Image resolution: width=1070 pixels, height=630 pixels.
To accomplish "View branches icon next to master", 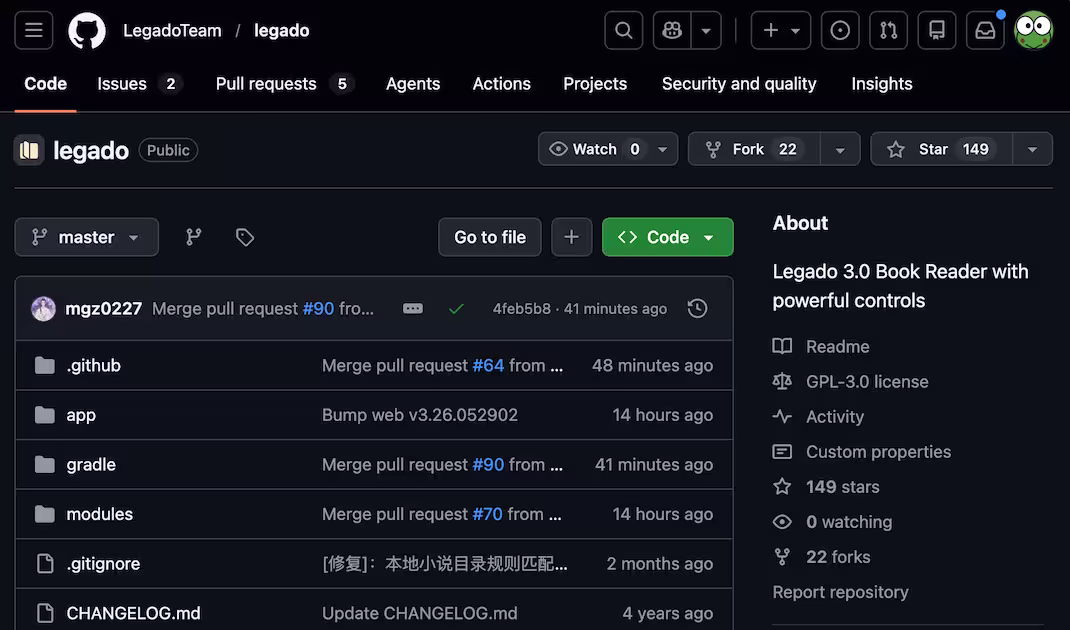I will click(194, 237).
